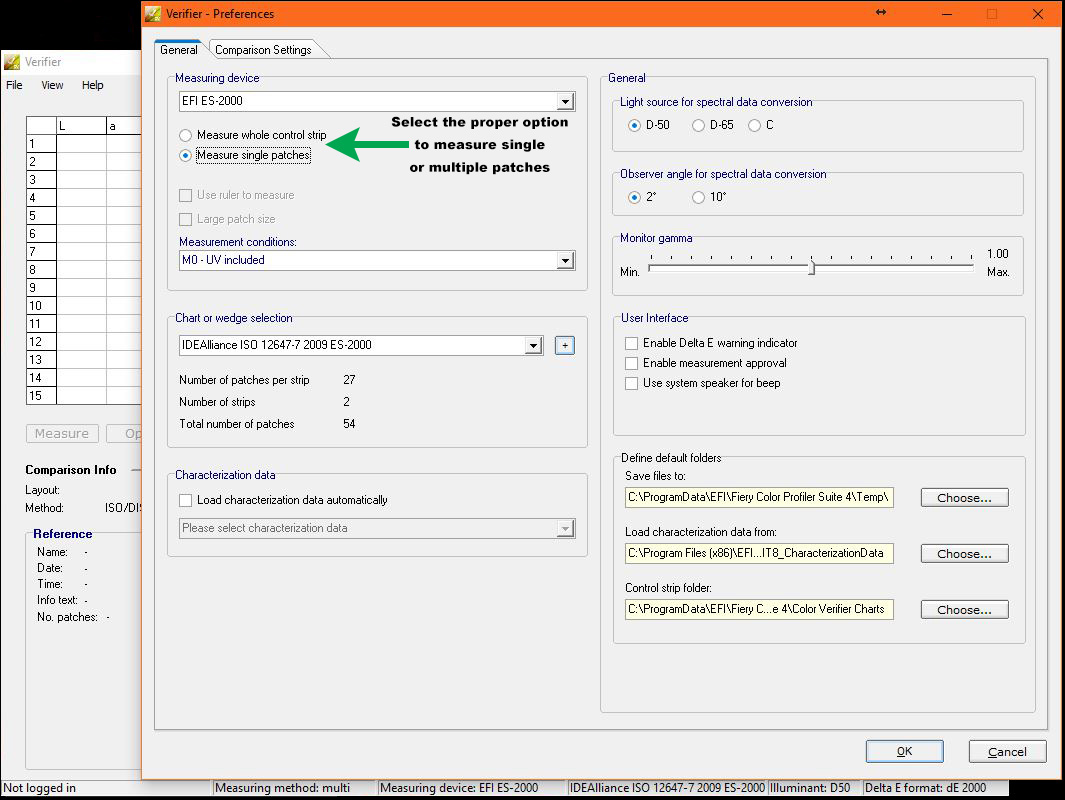Click Choose for Control strip folder
Image resolution: width=1065 pixels, height=800 pixels.
point(964,610)
